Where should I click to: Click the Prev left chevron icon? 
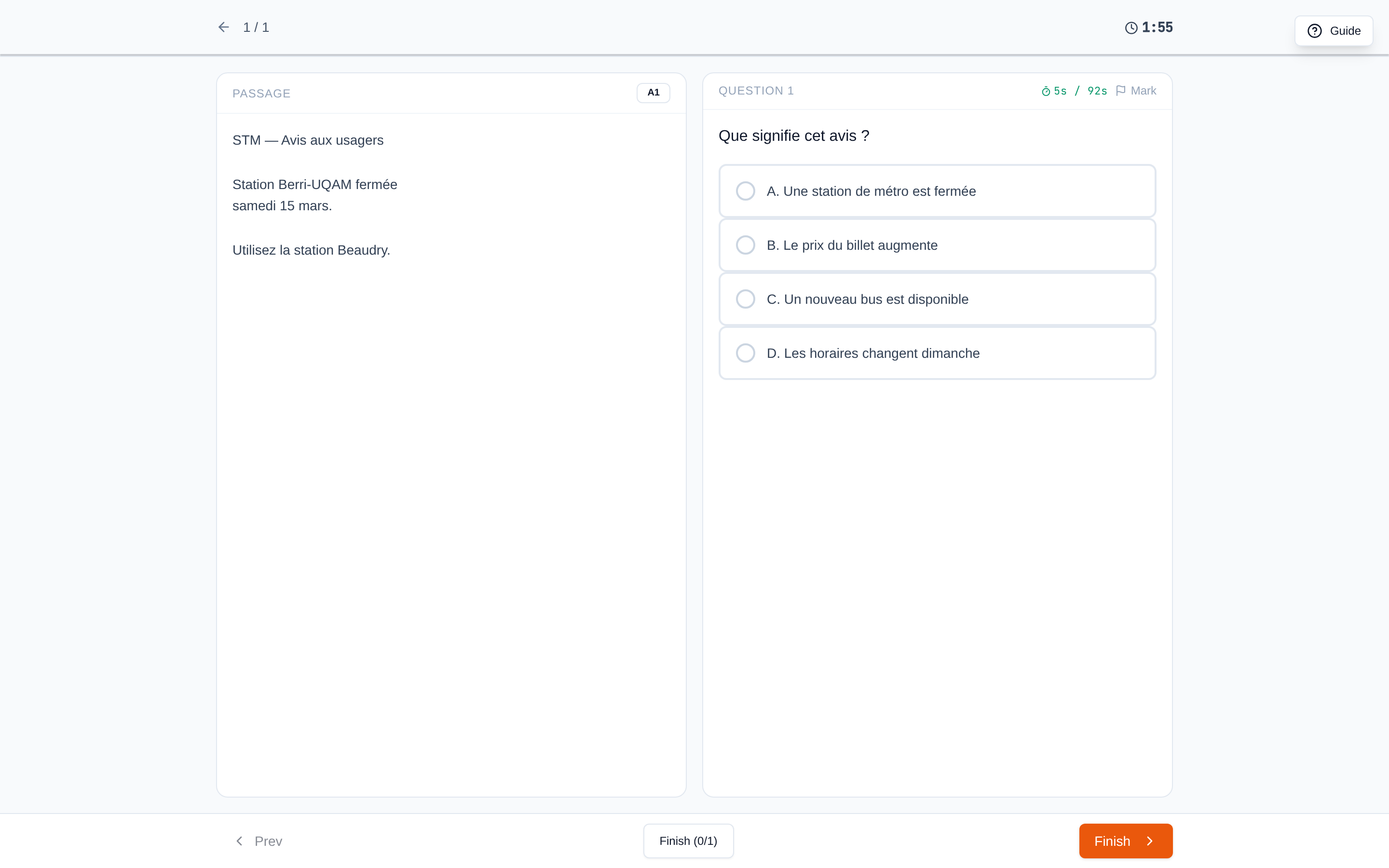click(x=239, y=841)
